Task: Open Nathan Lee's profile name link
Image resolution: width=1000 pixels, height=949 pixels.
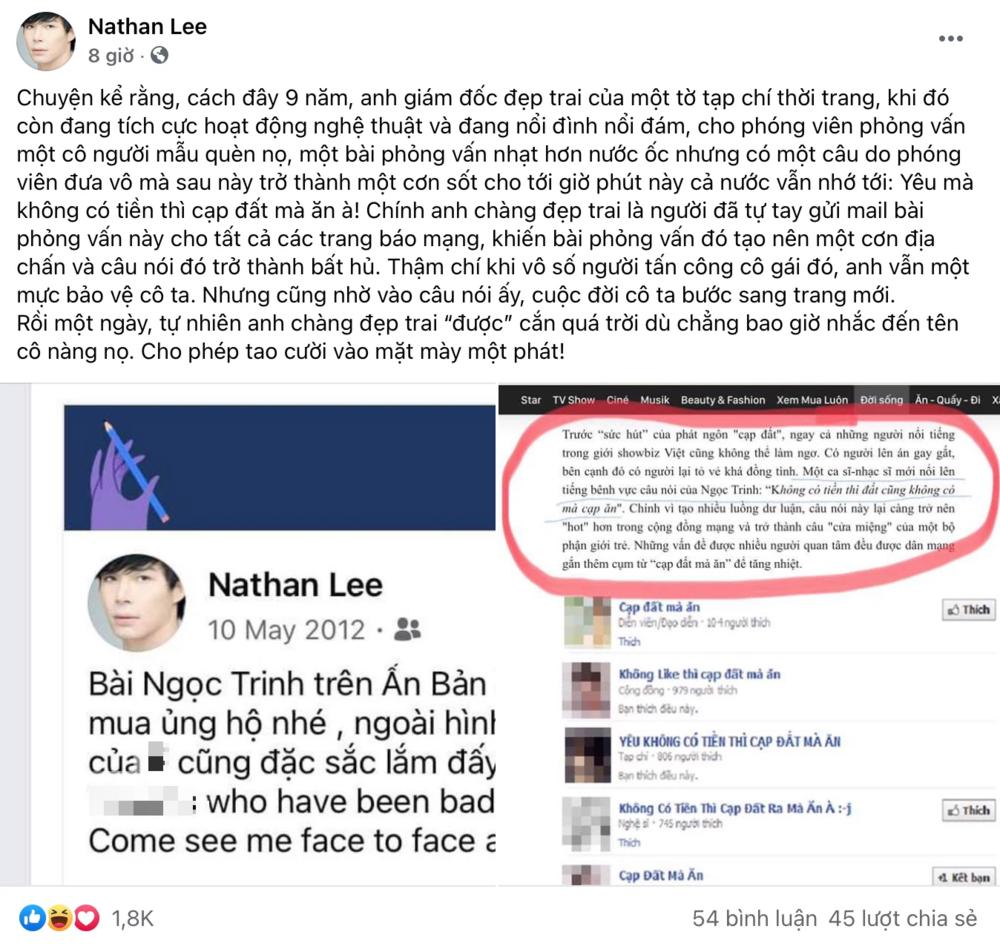Action: (x=147, y=26)
